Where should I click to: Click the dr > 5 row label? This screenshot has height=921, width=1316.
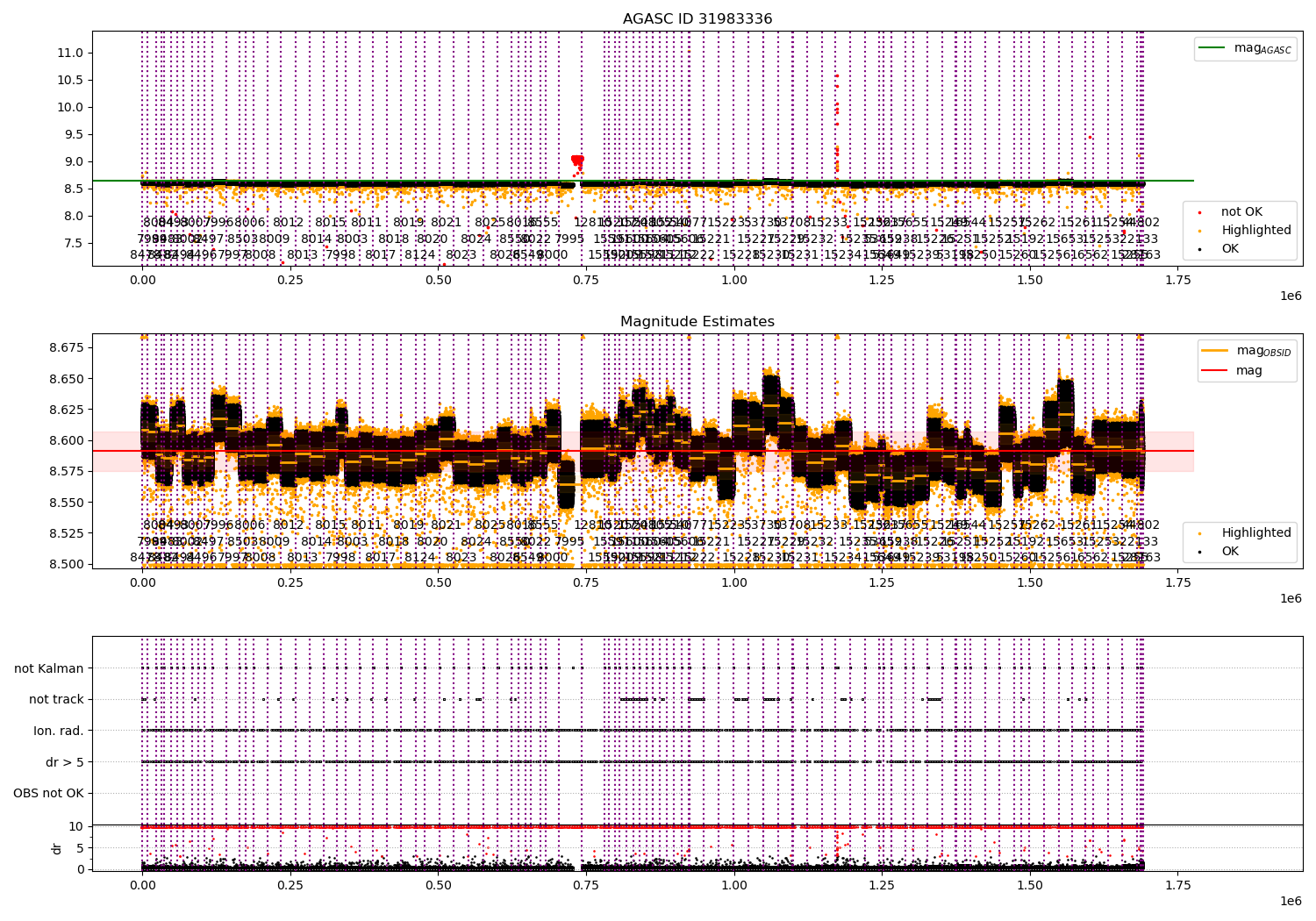[x=65, y=762]
